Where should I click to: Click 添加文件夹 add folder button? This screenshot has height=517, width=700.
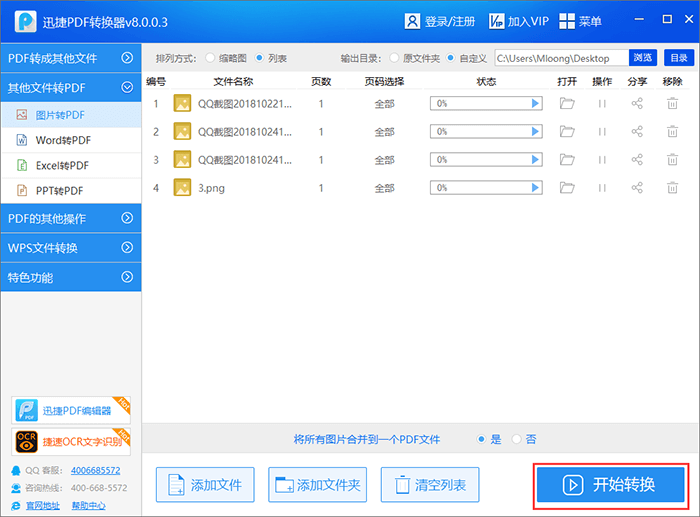point(317,485)
